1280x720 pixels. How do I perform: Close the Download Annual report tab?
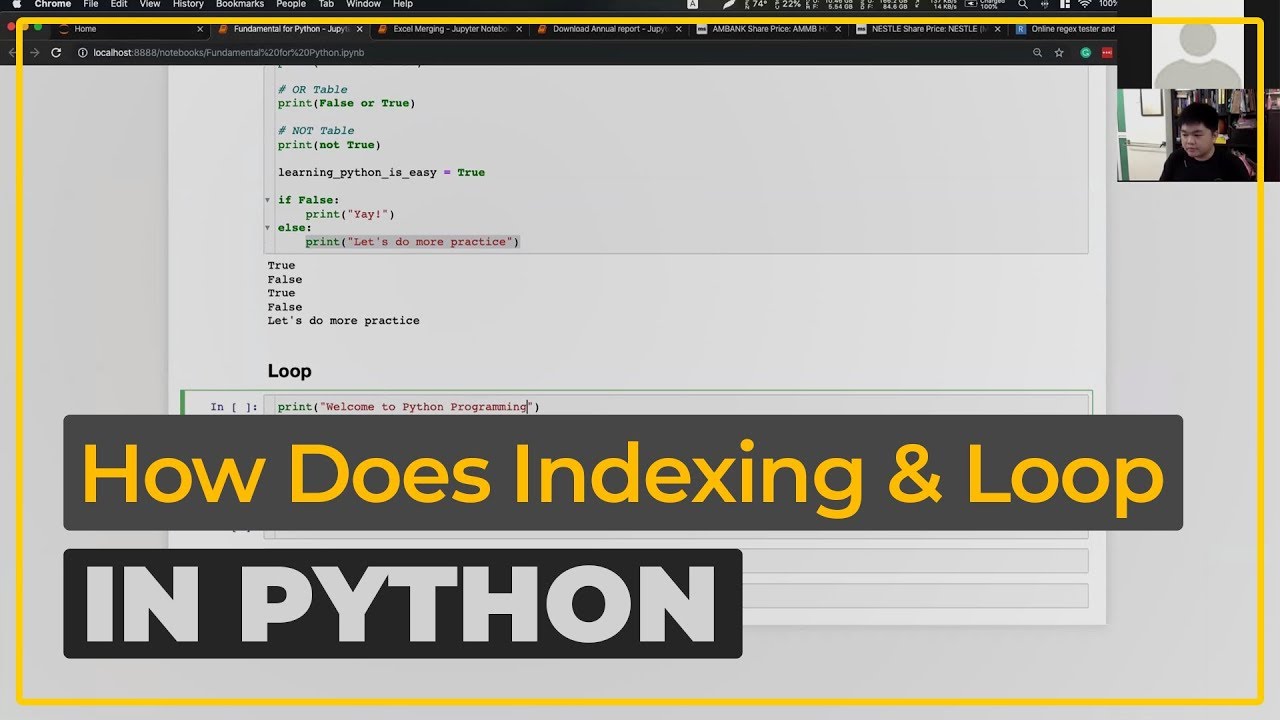pos(679,29)
